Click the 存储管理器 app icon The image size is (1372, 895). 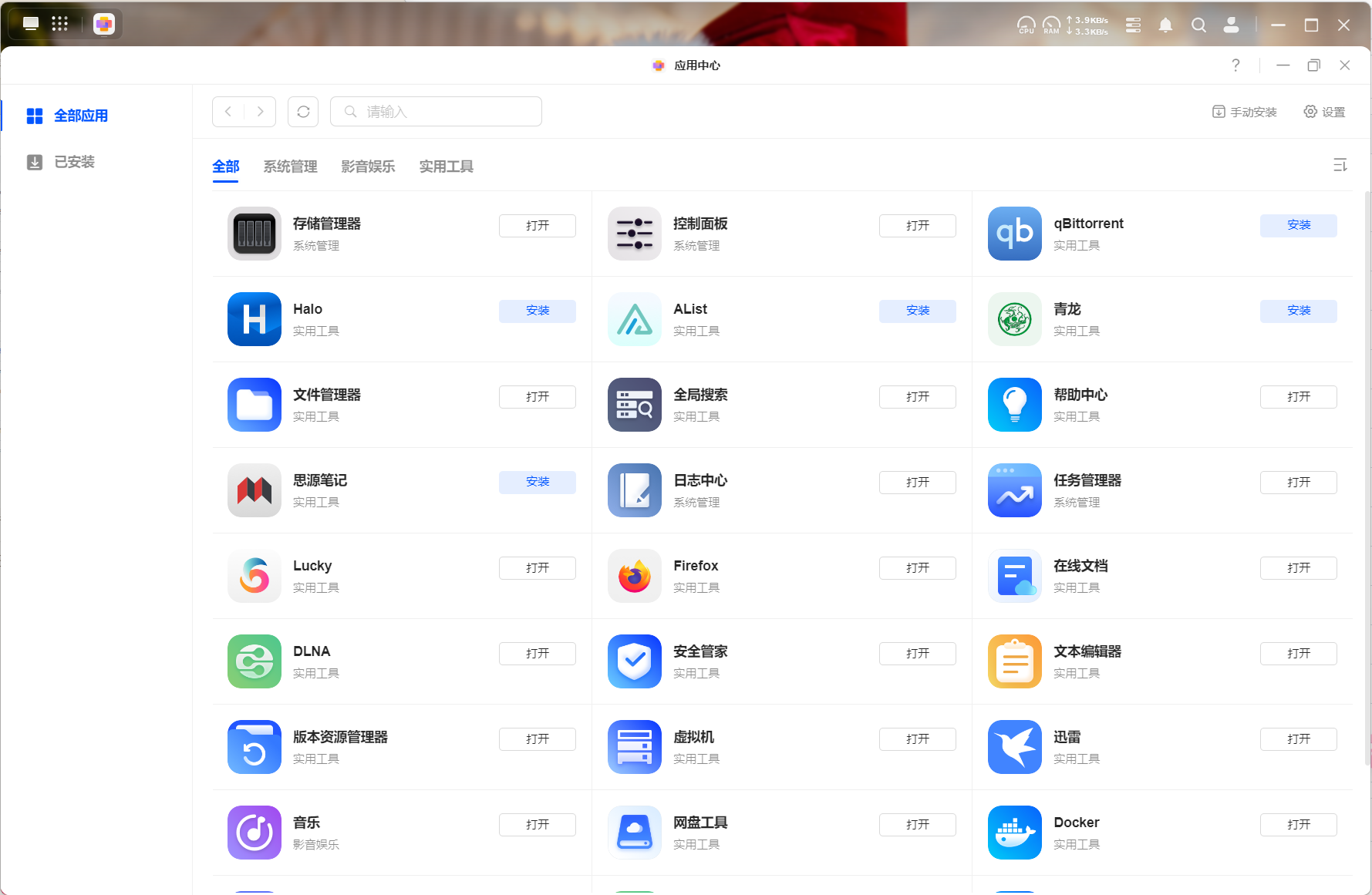255,234
